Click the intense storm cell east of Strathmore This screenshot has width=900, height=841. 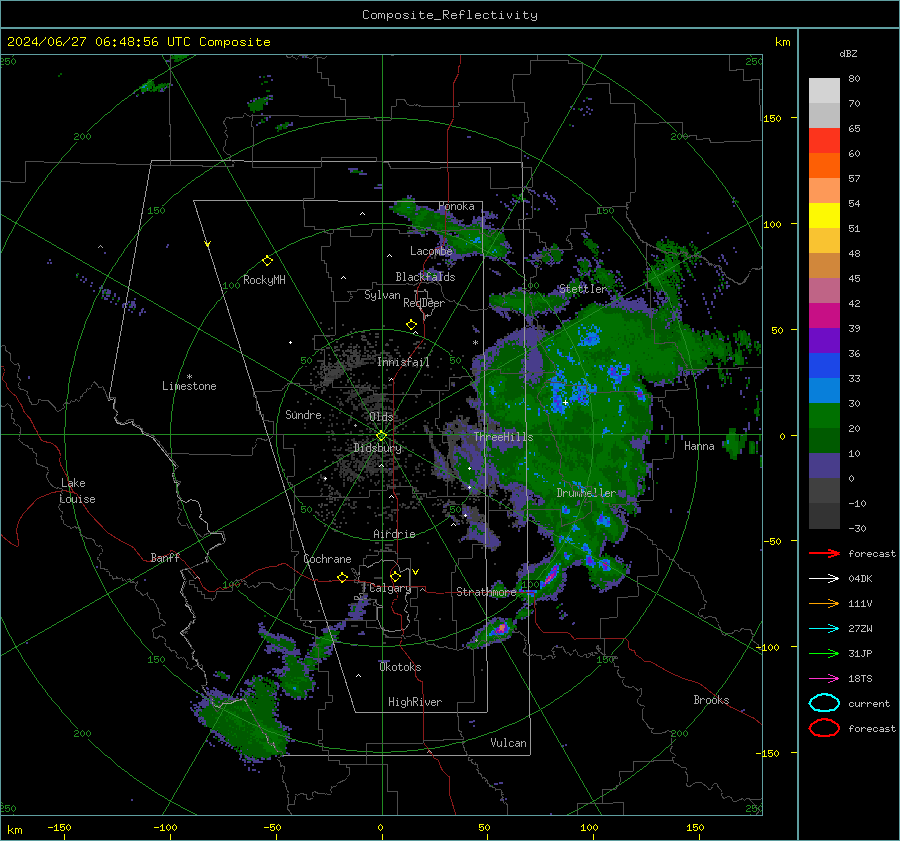pyautogui.click(x=550, y=575)
